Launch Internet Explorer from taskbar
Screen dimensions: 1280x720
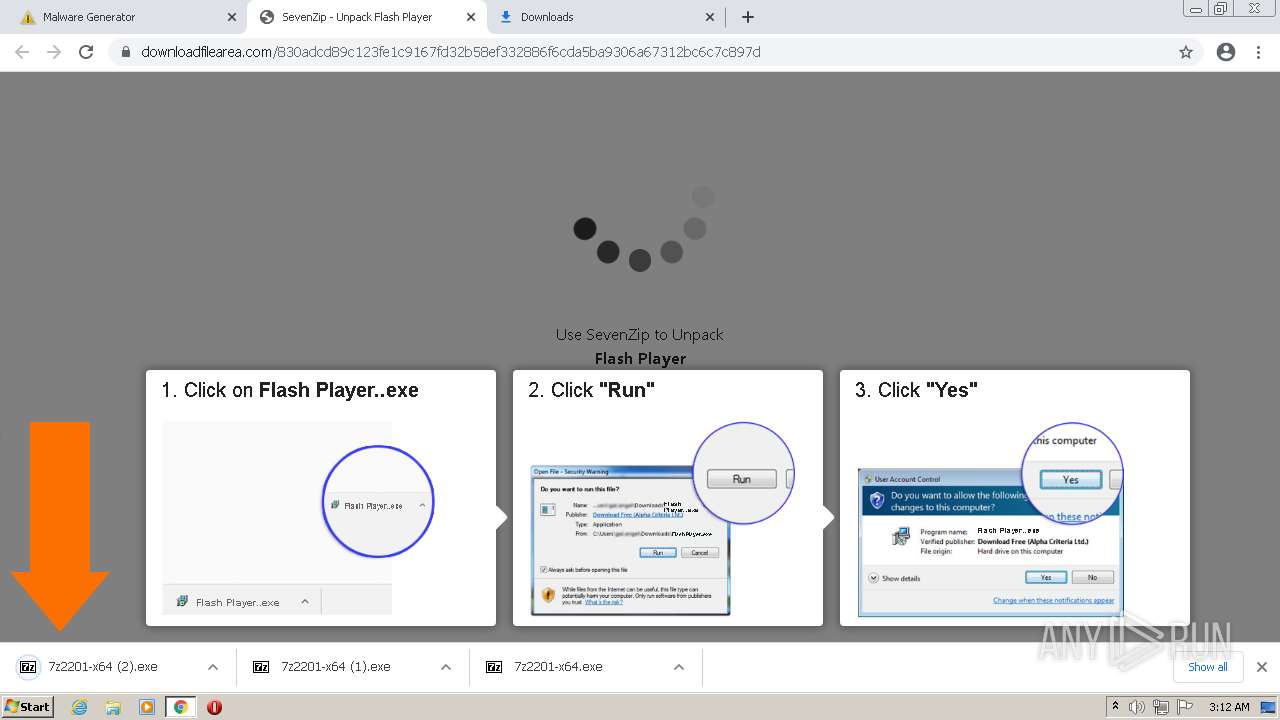pos(80,707)
